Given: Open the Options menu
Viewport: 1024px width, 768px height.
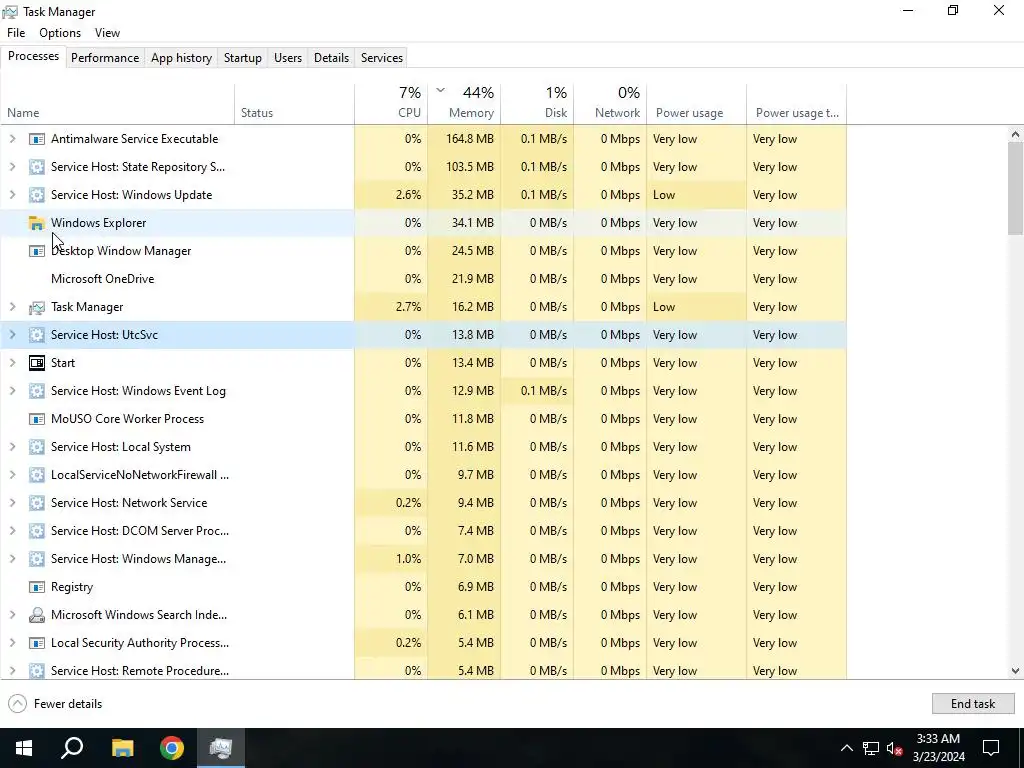Looking at the screenshot, I should coord(60,33).
